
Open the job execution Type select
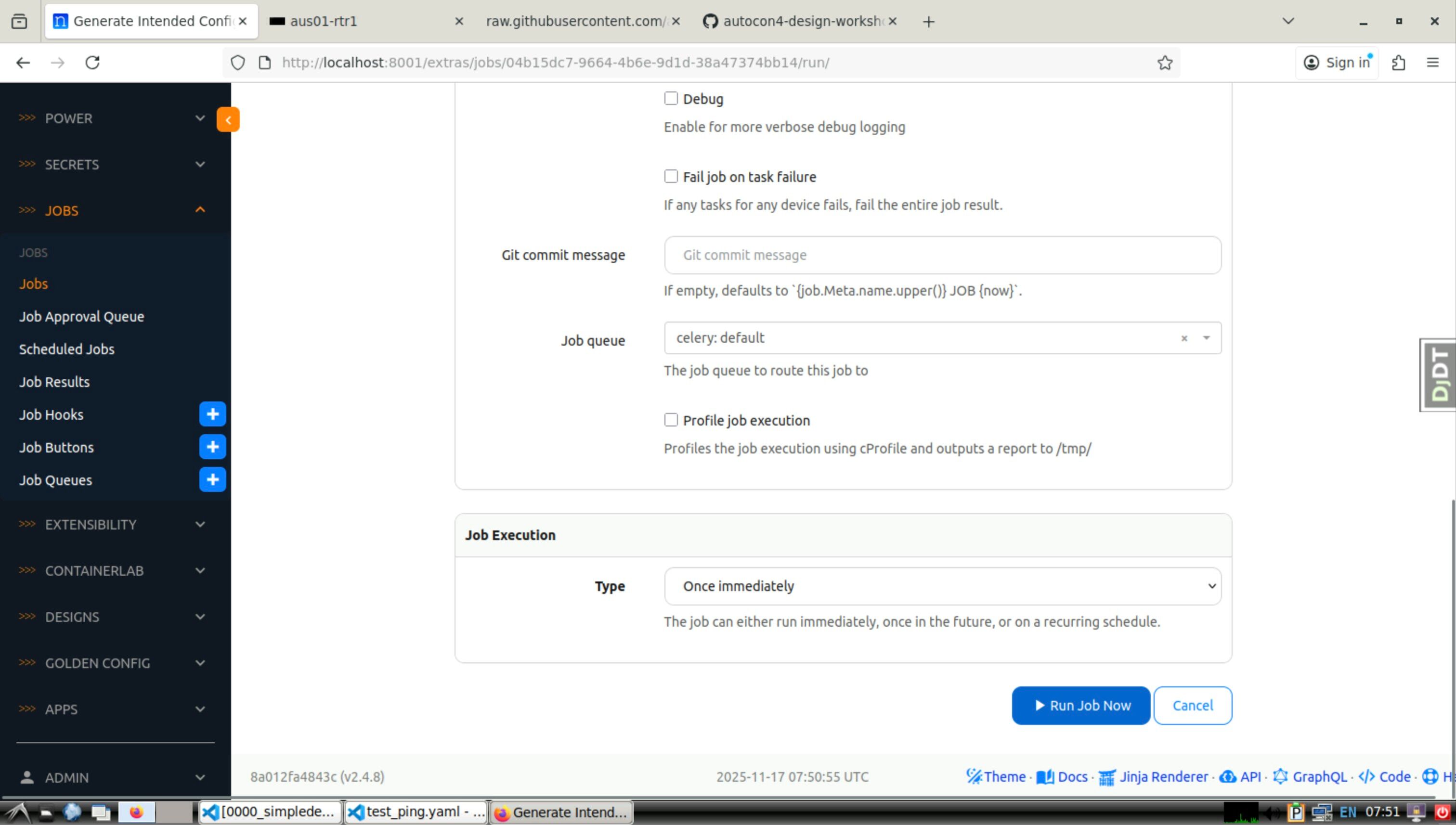pos(942,586)
